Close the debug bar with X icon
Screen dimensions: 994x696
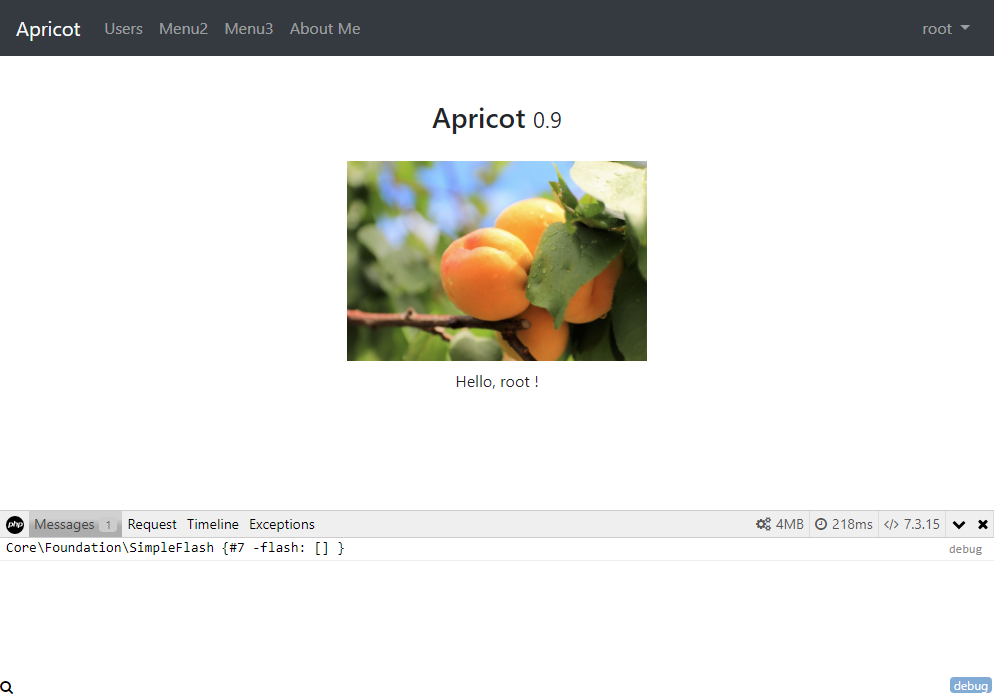pyautogui.click(x=982, y=525)
